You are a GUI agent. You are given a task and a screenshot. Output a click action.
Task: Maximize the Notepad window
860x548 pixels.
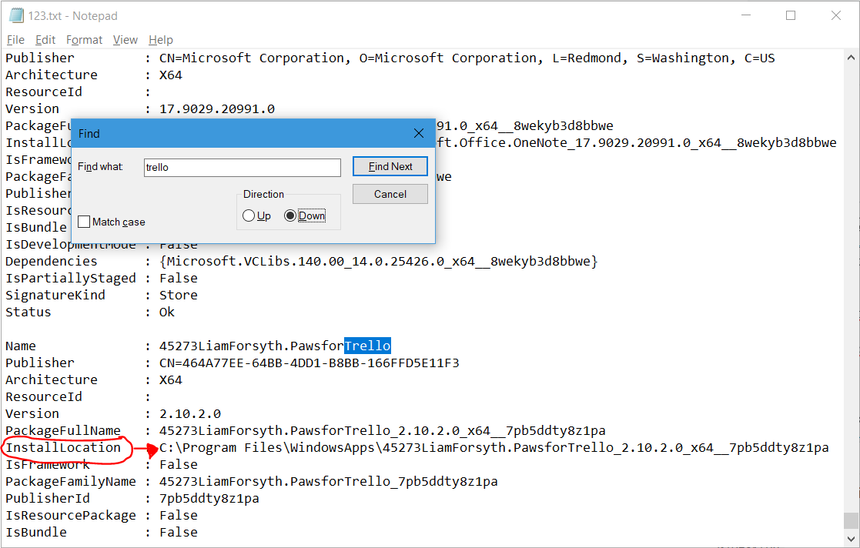pyautogui.click(x=791, y=16)
